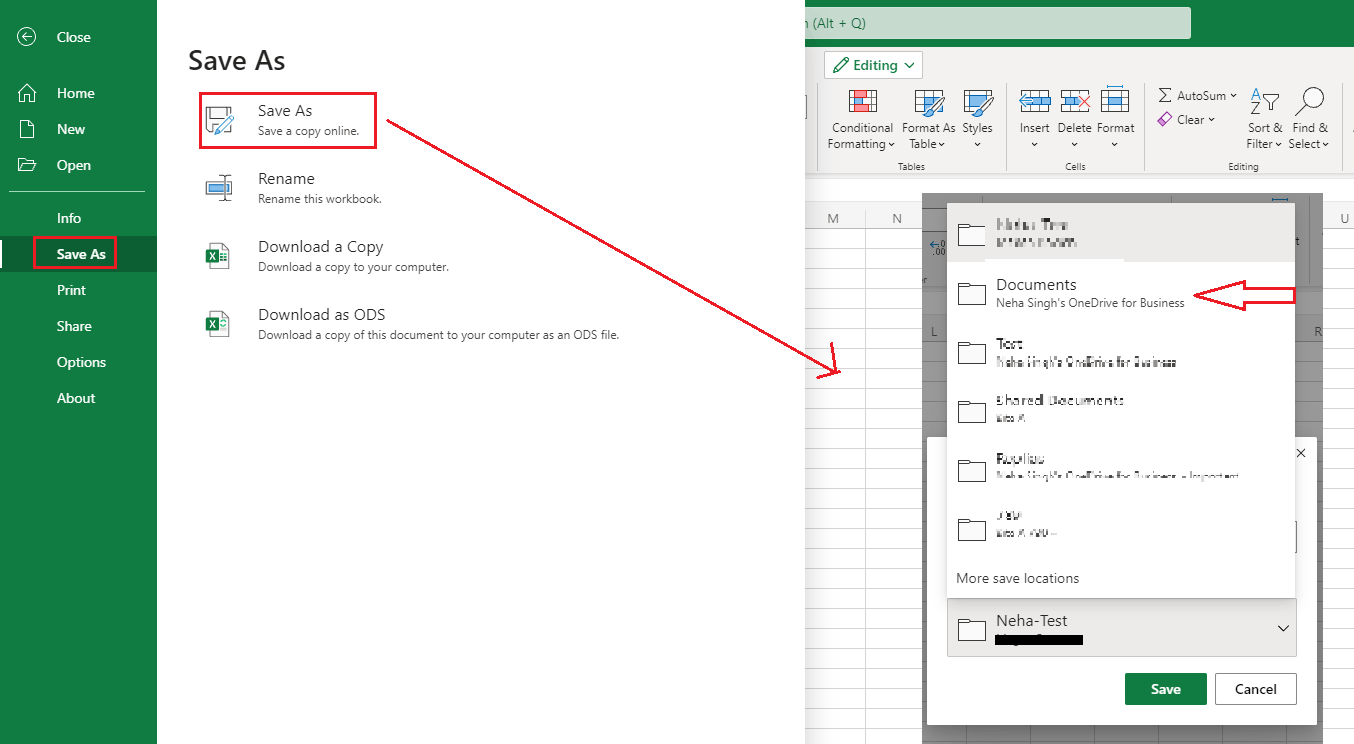Select column M header

832,219
